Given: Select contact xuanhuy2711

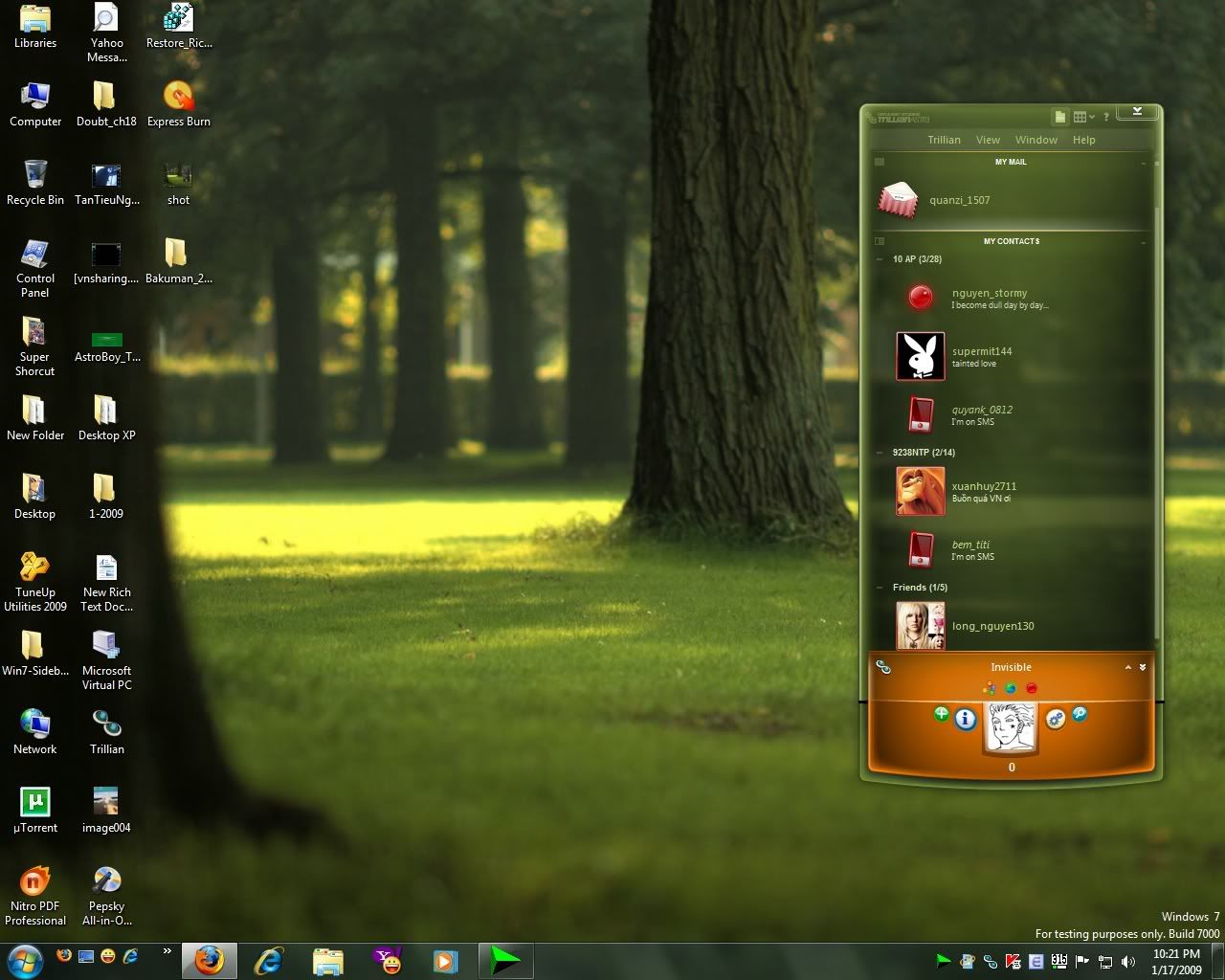Looking at the screenshot, I should (x=1010, y=491).
